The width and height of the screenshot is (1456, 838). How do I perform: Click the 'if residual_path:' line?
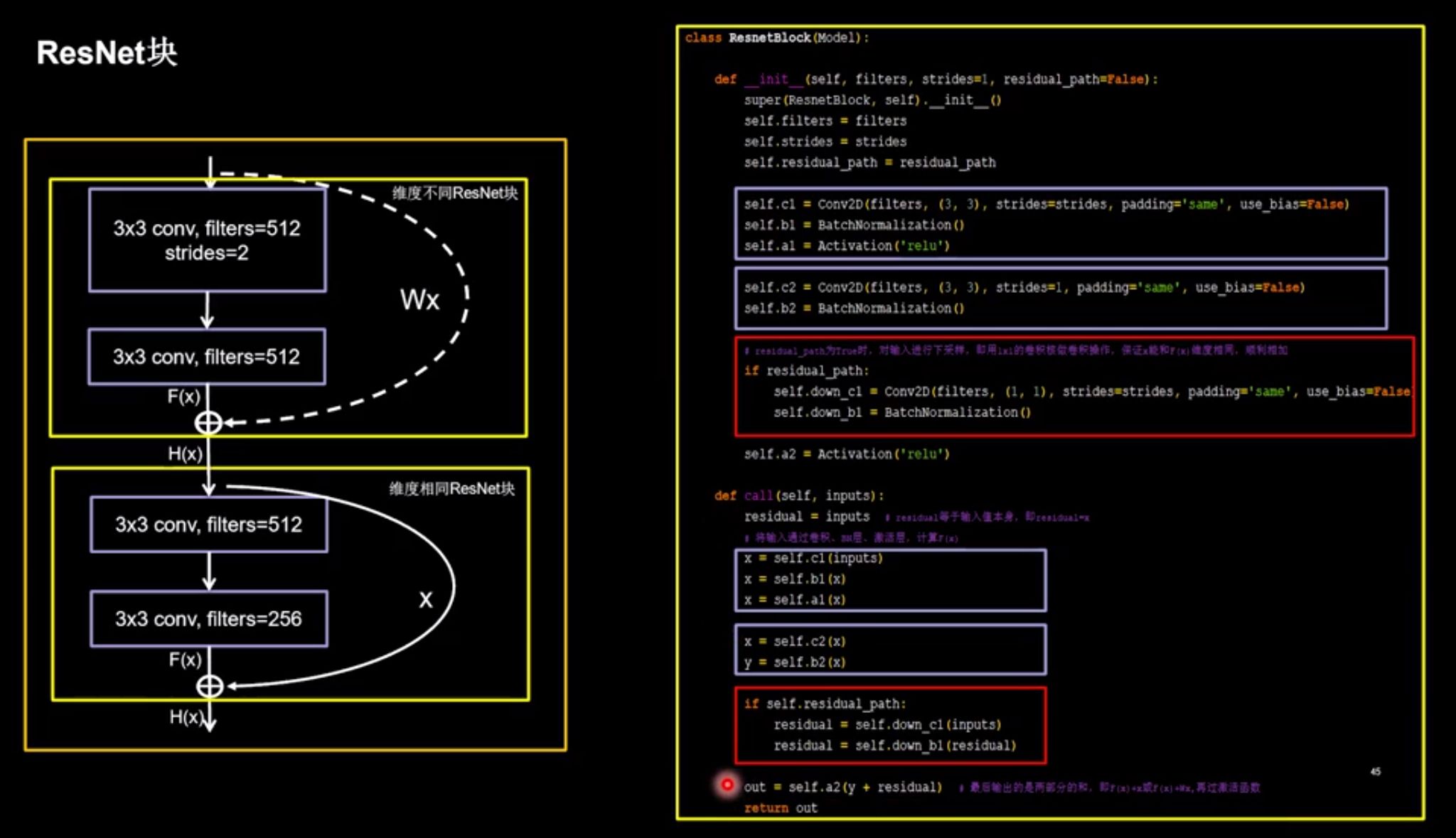click(x=806, y=371)
